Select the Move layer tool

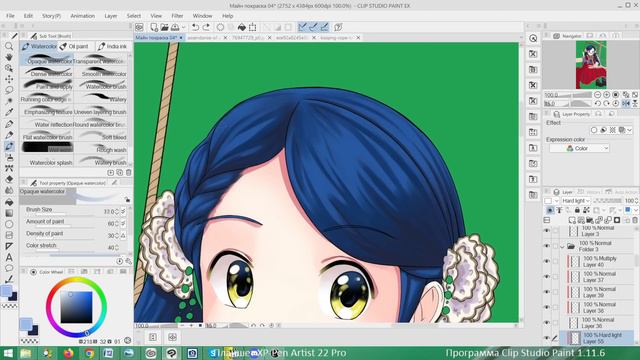pyautogui.click(x=9, y=79)
